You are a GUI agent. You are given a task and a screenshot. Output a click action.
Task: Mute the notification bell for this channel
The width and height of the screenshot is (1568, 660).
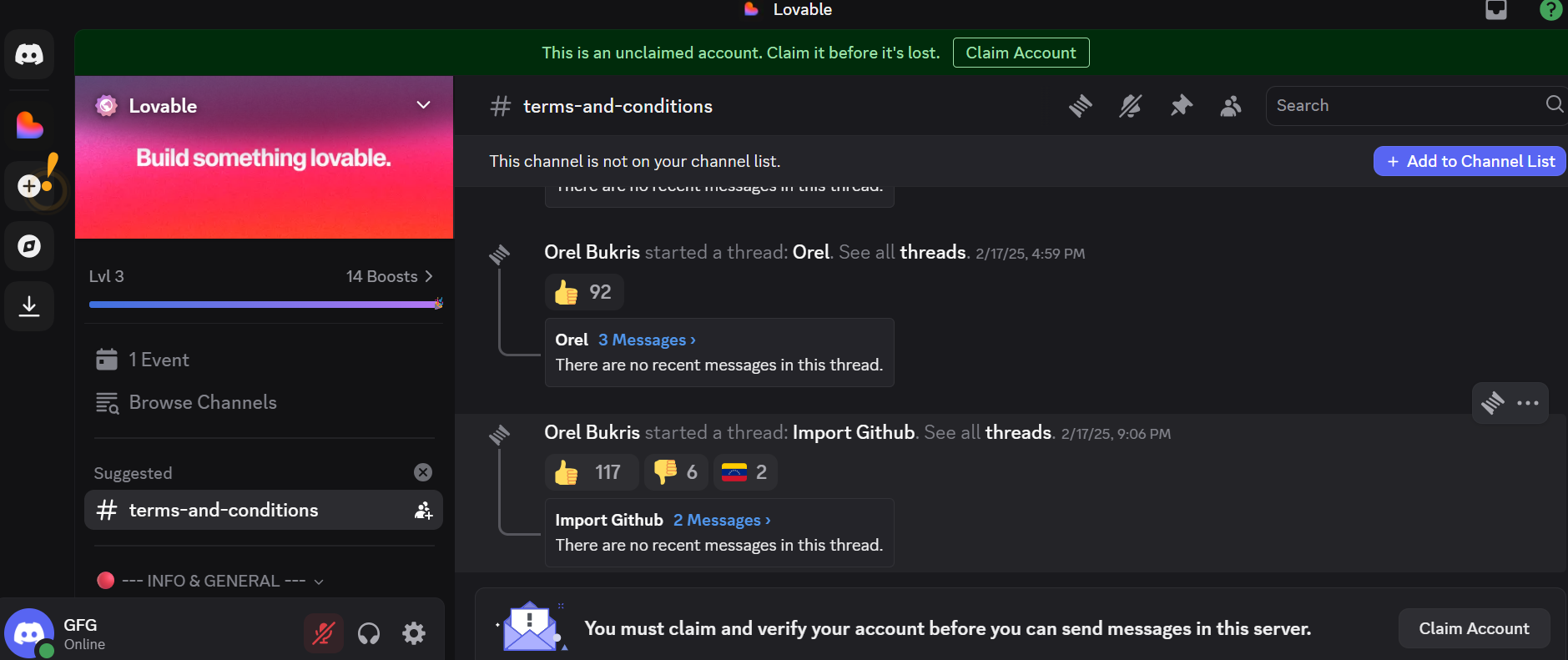pyautogui.click(x=1131, y=105)
